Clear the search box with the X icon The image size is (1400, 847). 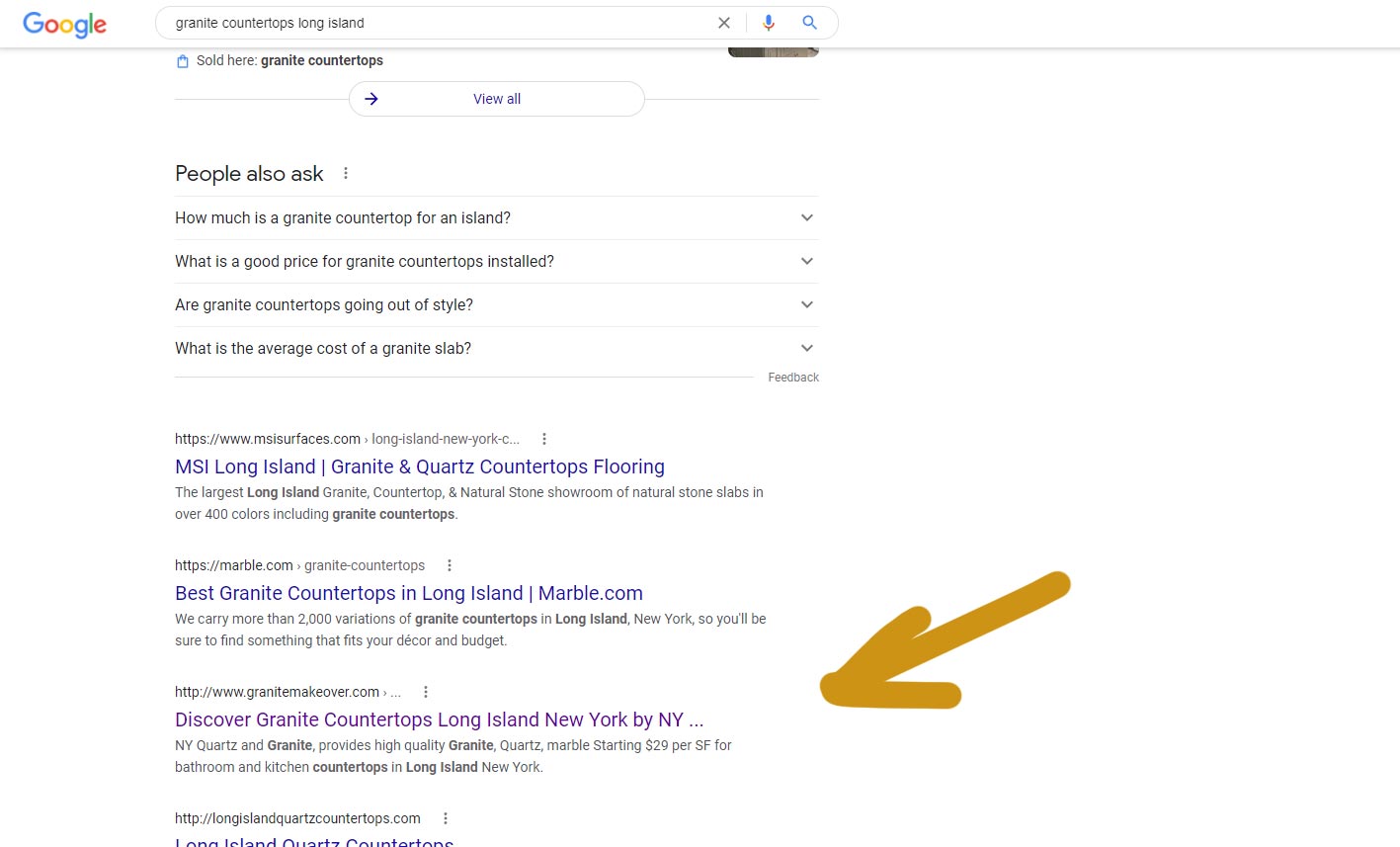point(724,23)
